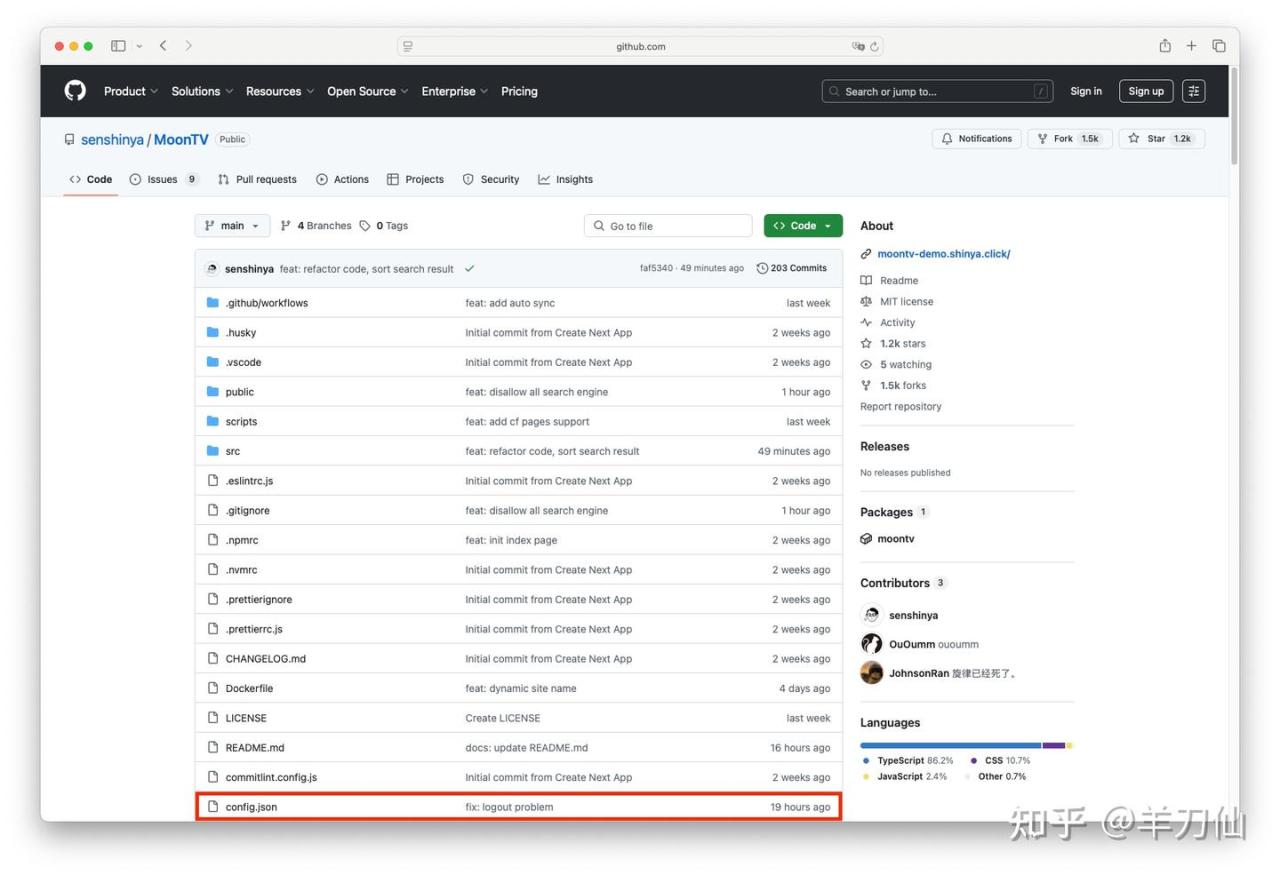Open JohnsonRan contributor avatar

point(872,673)
